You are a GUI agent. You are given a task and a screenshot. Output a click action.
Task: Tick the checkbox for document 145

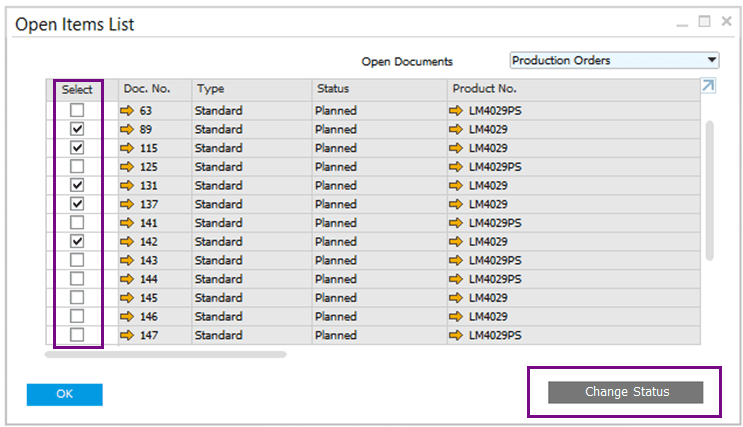tap(77, 298)
